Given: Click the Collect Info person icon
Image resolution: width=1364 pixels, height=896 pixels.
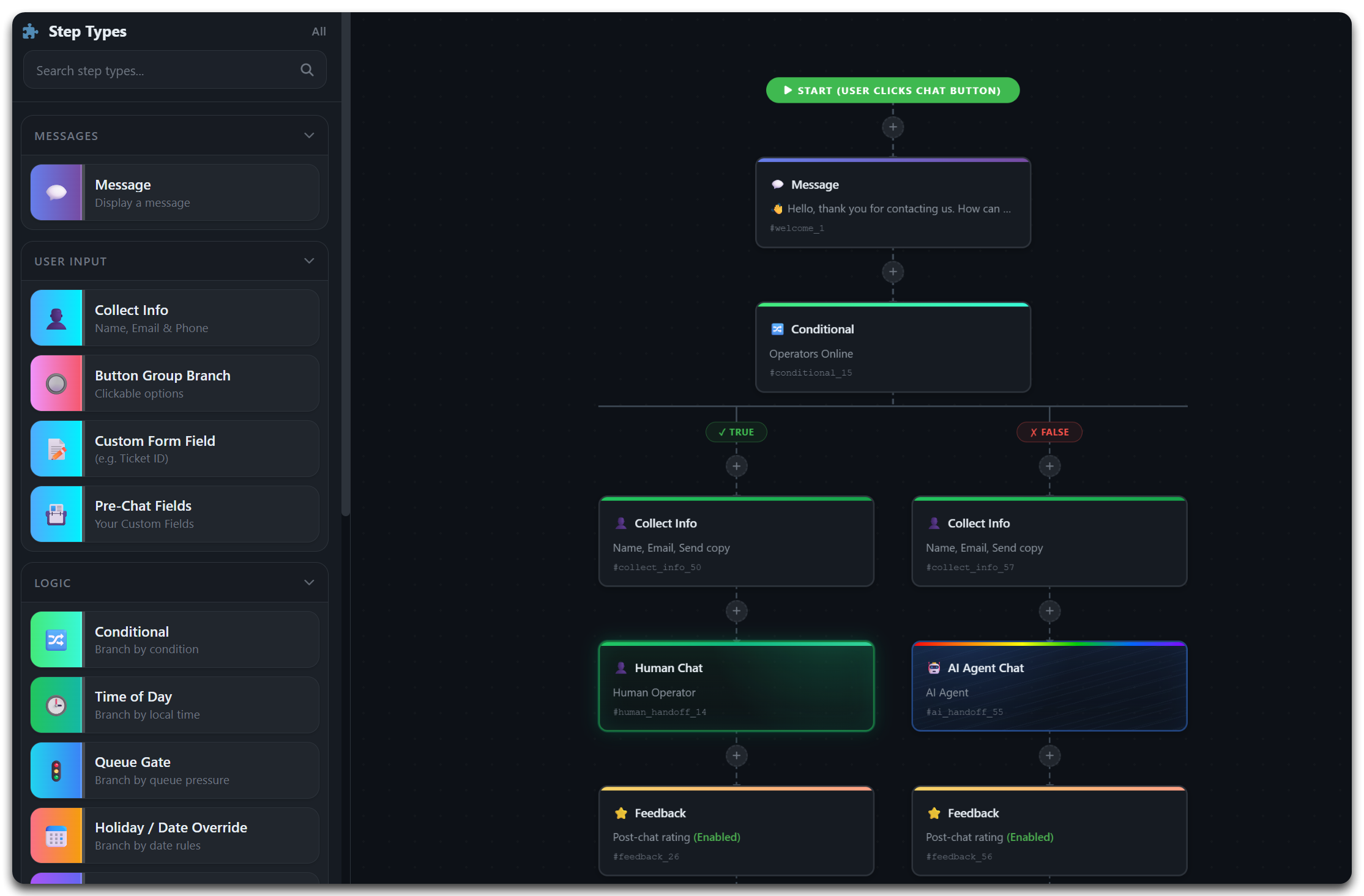Looking at the screenshot, I should 56,317.
